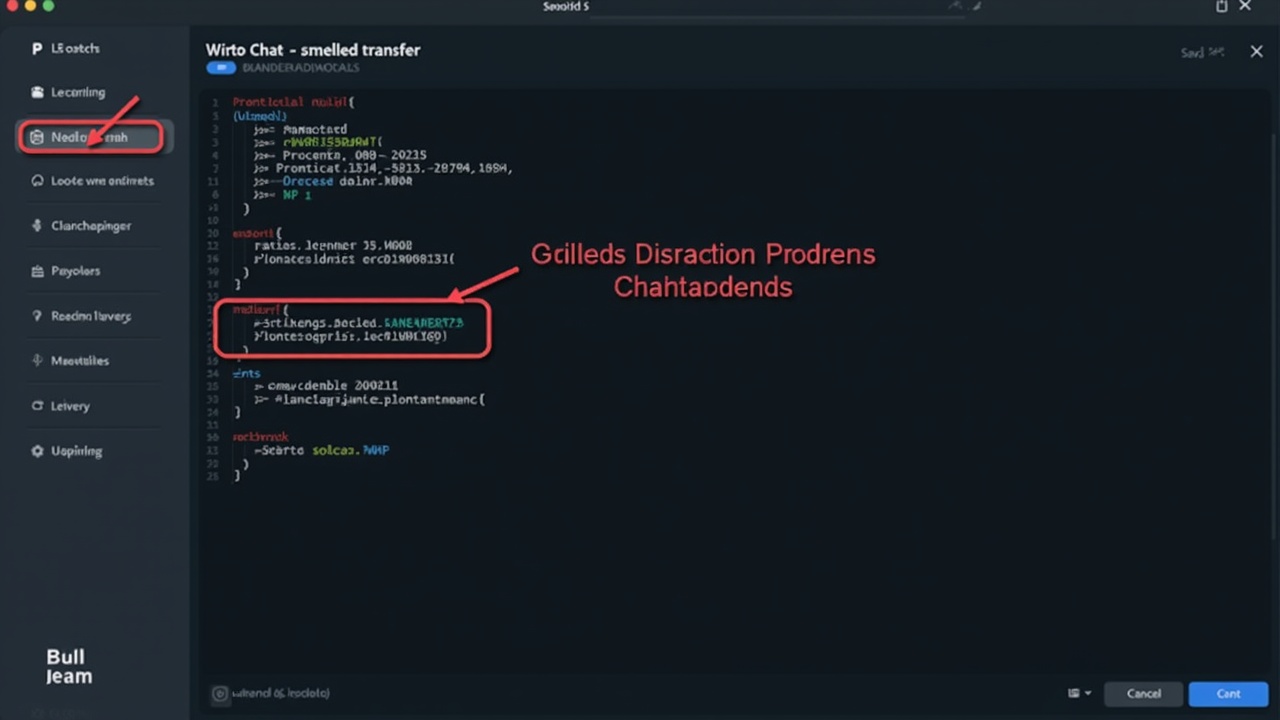Select the highlighted Nedlo sidebar item

(90, 137)
